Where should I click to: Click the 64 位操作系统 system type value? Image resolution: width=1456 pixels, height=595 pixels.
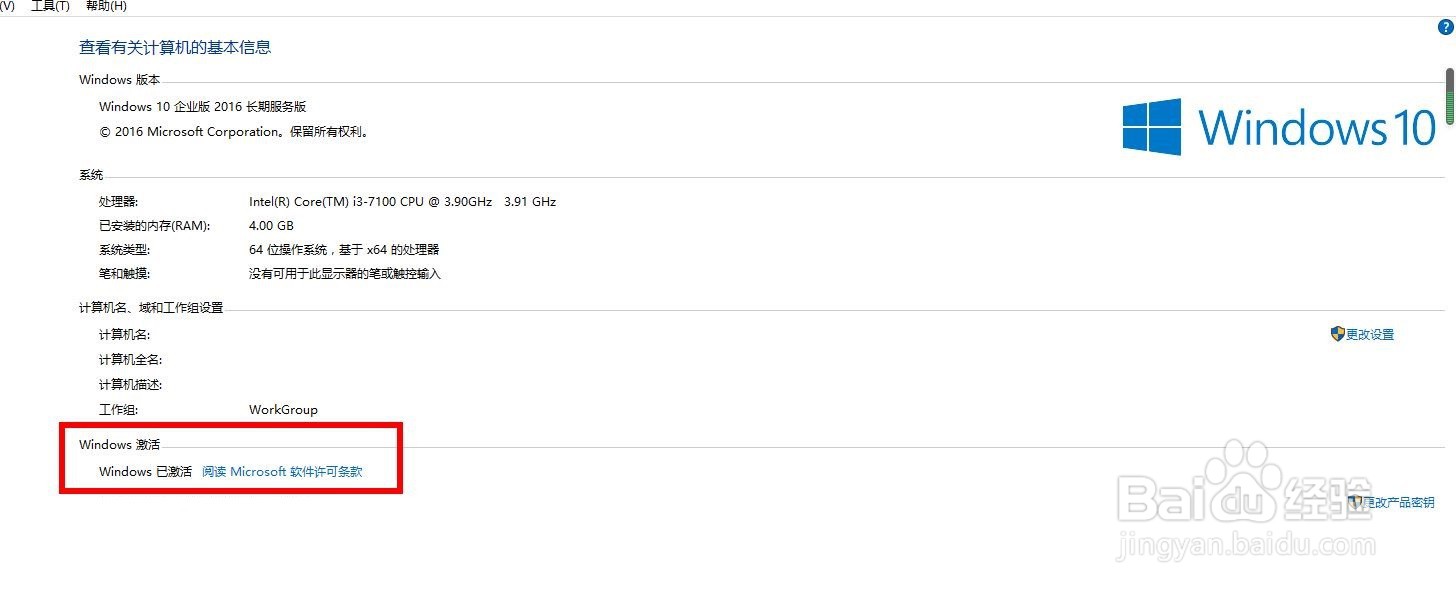click(344, 250)
